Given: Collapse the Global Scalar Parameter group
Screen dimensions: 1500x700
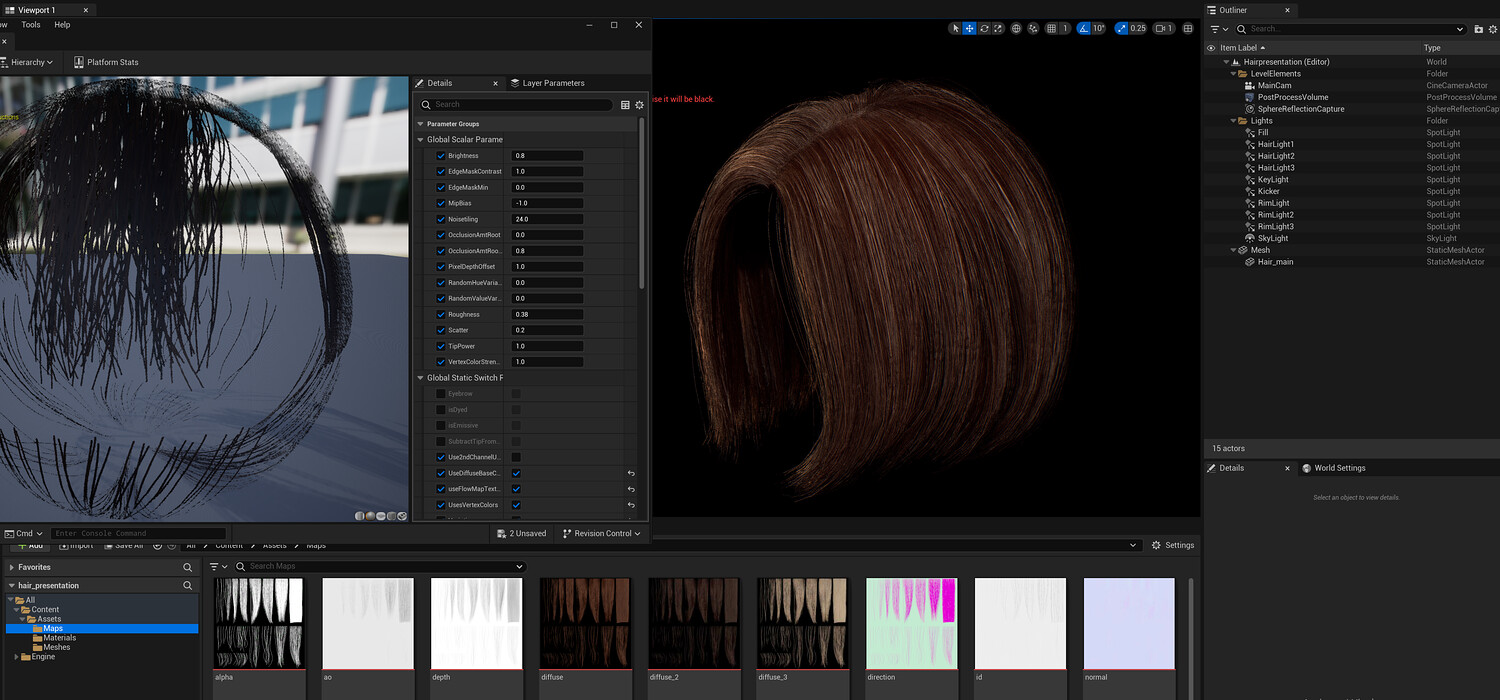Looking at the screenshot, I should [x=421, y=140].
